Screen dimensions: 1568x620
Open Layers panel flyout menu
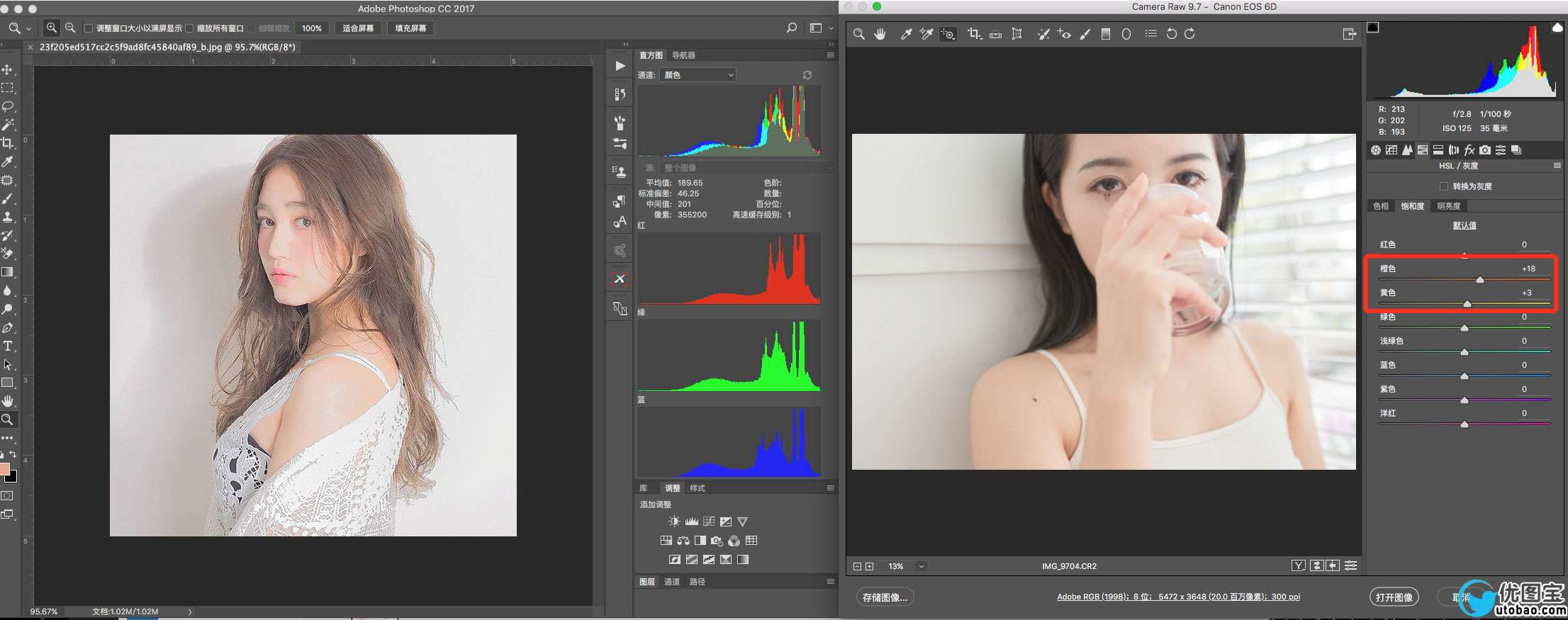830,581
